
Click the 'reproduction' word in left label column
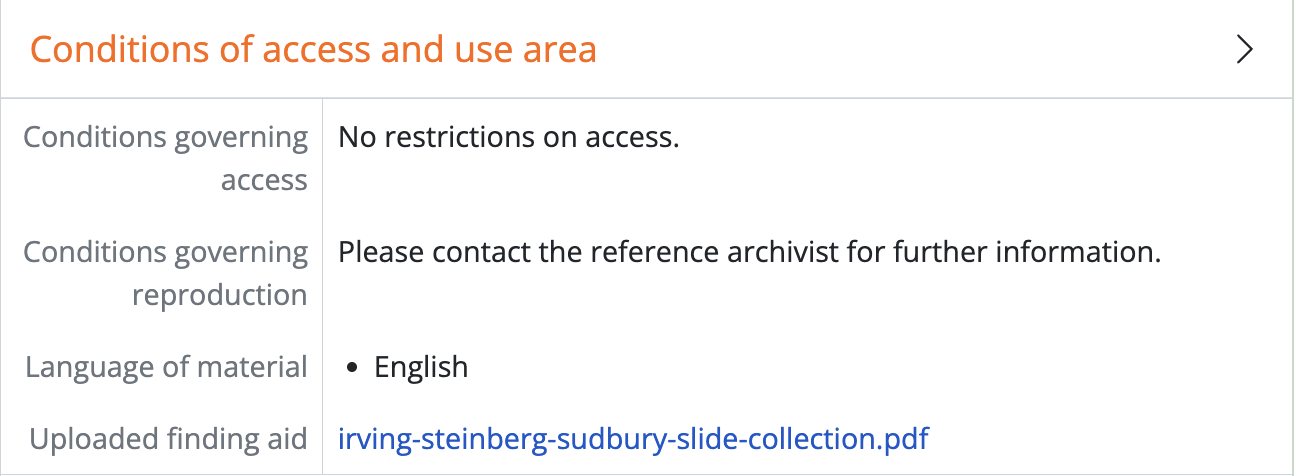tap(220, 295)
